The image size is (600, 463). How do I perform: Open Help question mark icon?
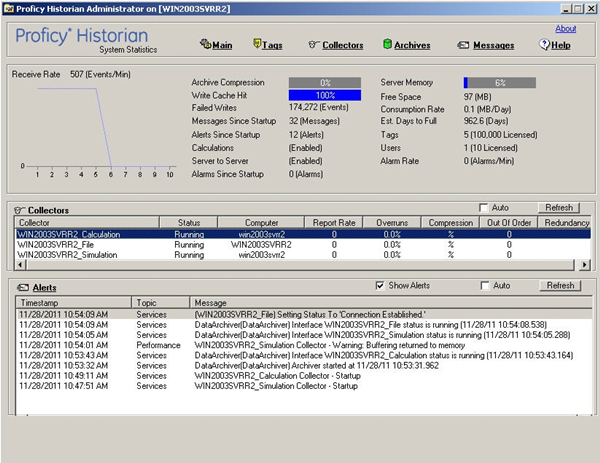point(544,45)
